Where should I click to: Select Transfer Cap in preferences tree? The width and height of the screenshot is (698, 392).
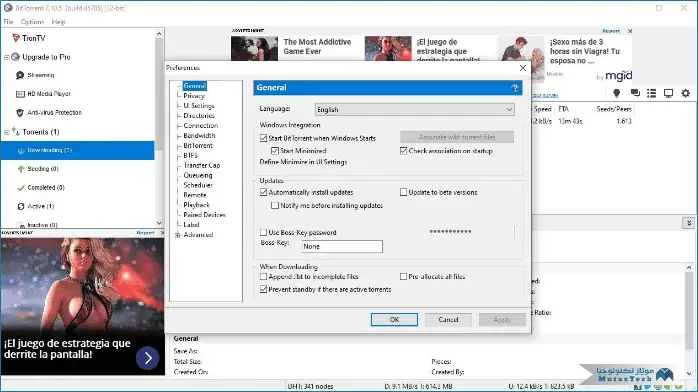coord(202,165)
